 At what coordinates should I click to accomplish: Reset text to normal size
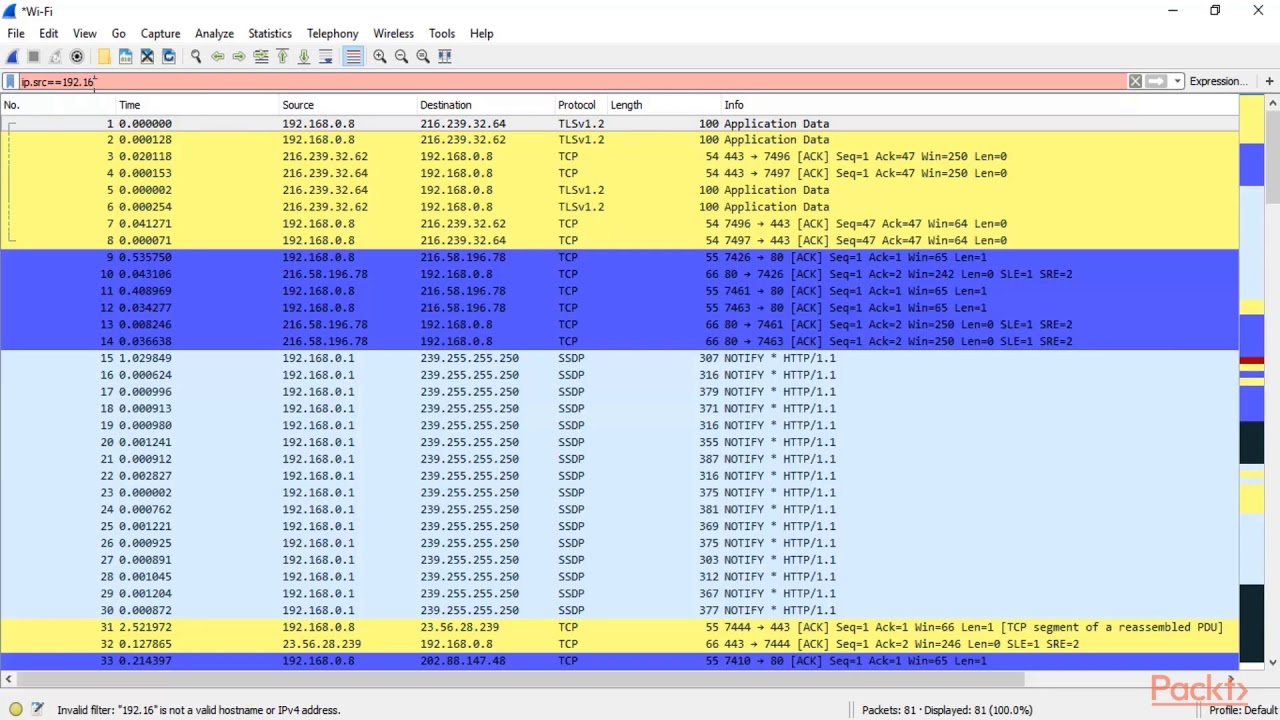click(423, 57)
